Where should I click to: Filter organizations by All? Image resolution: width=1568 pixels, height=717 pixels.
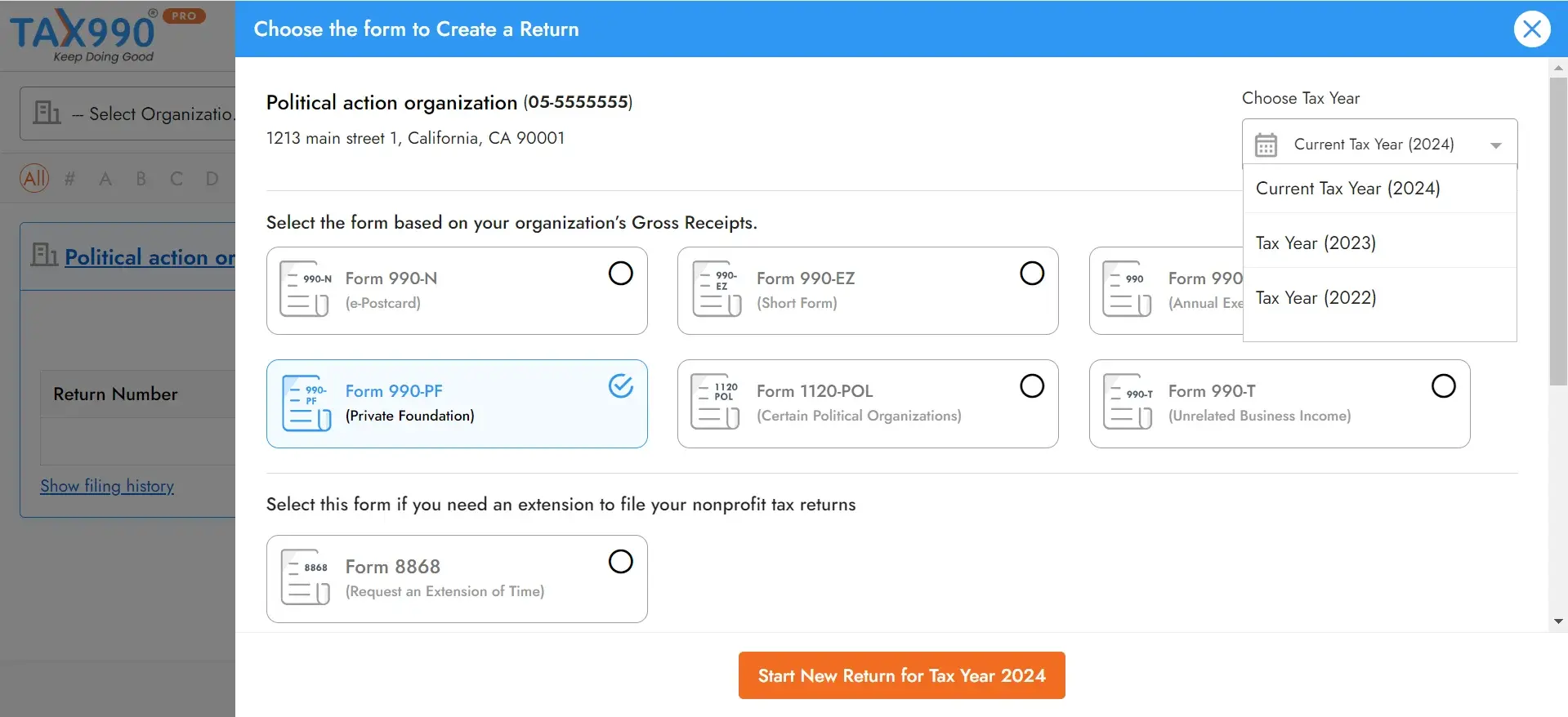tap(34, 178)
